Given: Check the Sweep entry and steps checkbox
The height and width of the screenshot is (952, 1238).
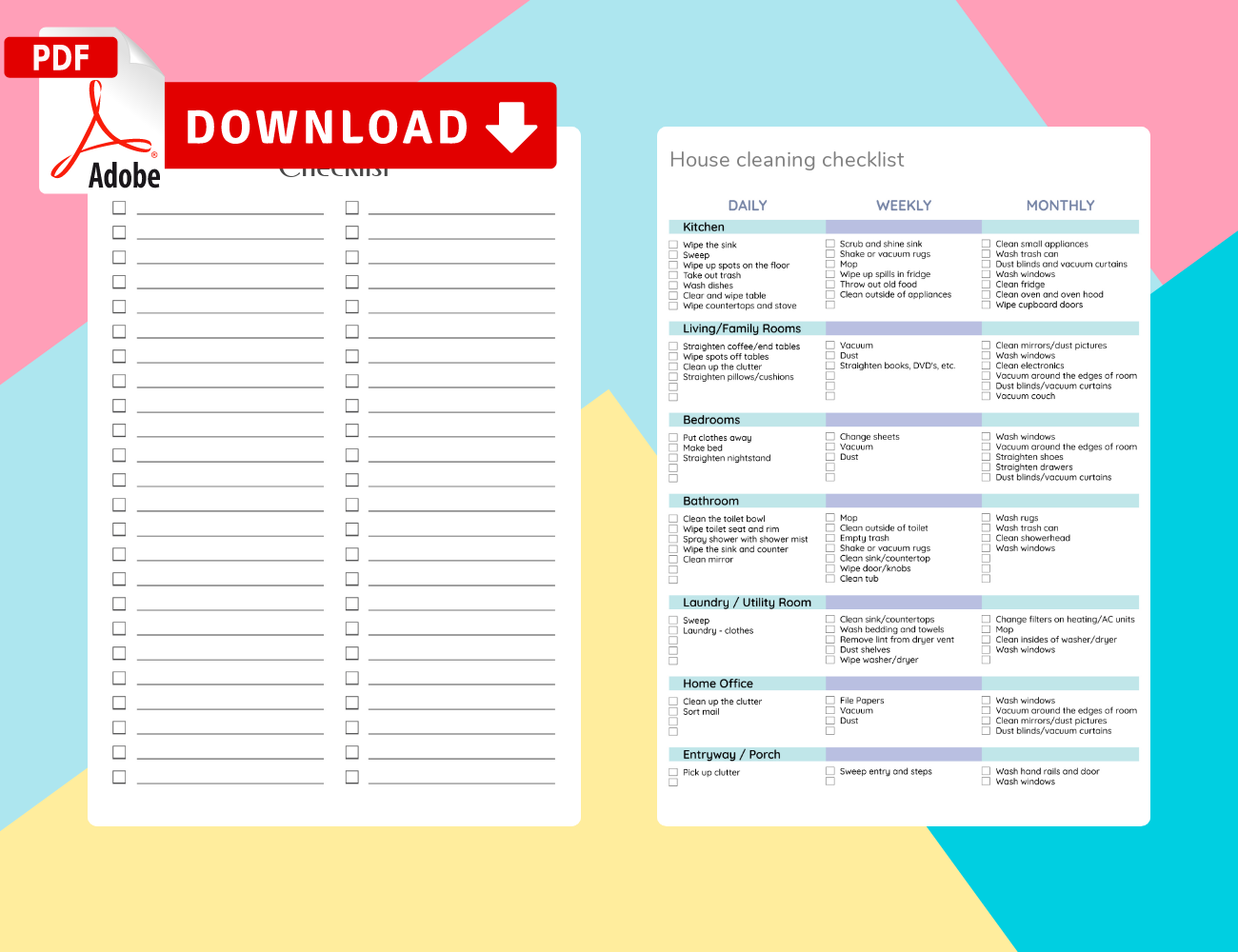Looking at the screenshot, I should tap(829, 771).
